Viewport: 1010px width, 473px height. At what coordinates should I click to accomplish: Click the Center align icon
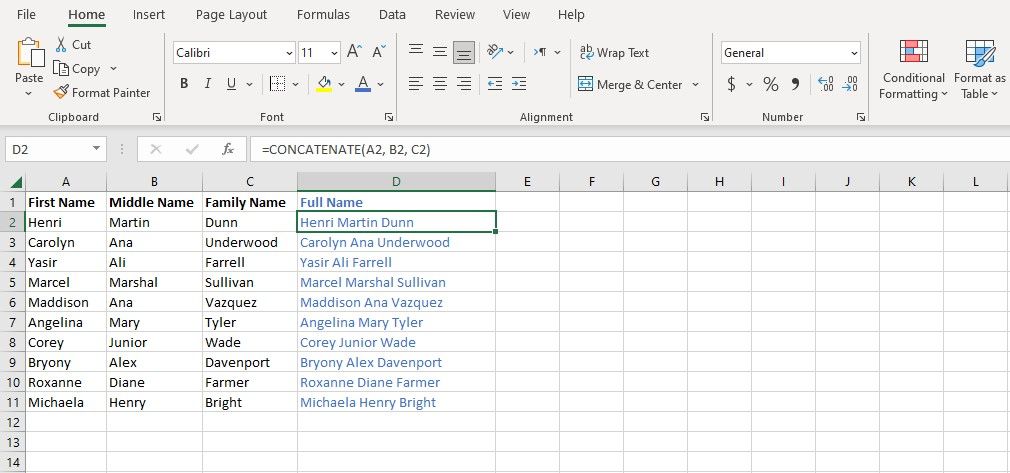pyautogui.click(x=440, y=84)
